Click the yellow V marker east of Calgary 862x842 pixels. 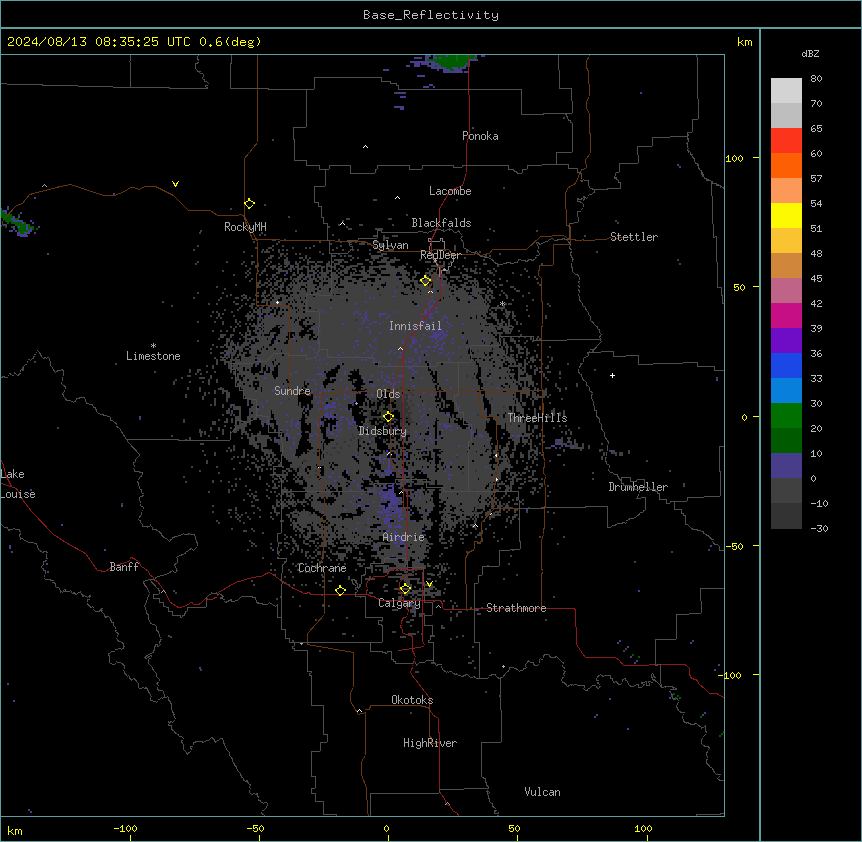click(429, 584)
